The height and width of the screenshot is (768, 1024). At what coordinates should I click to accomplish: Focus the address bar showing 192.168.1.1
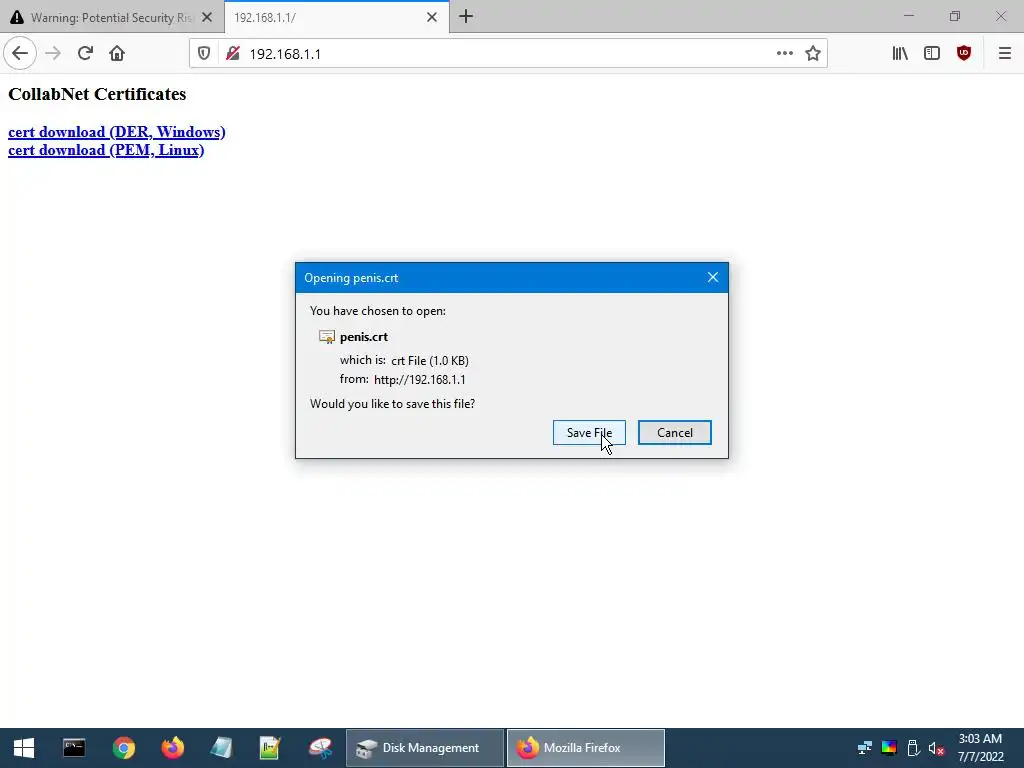coord(509,54)
